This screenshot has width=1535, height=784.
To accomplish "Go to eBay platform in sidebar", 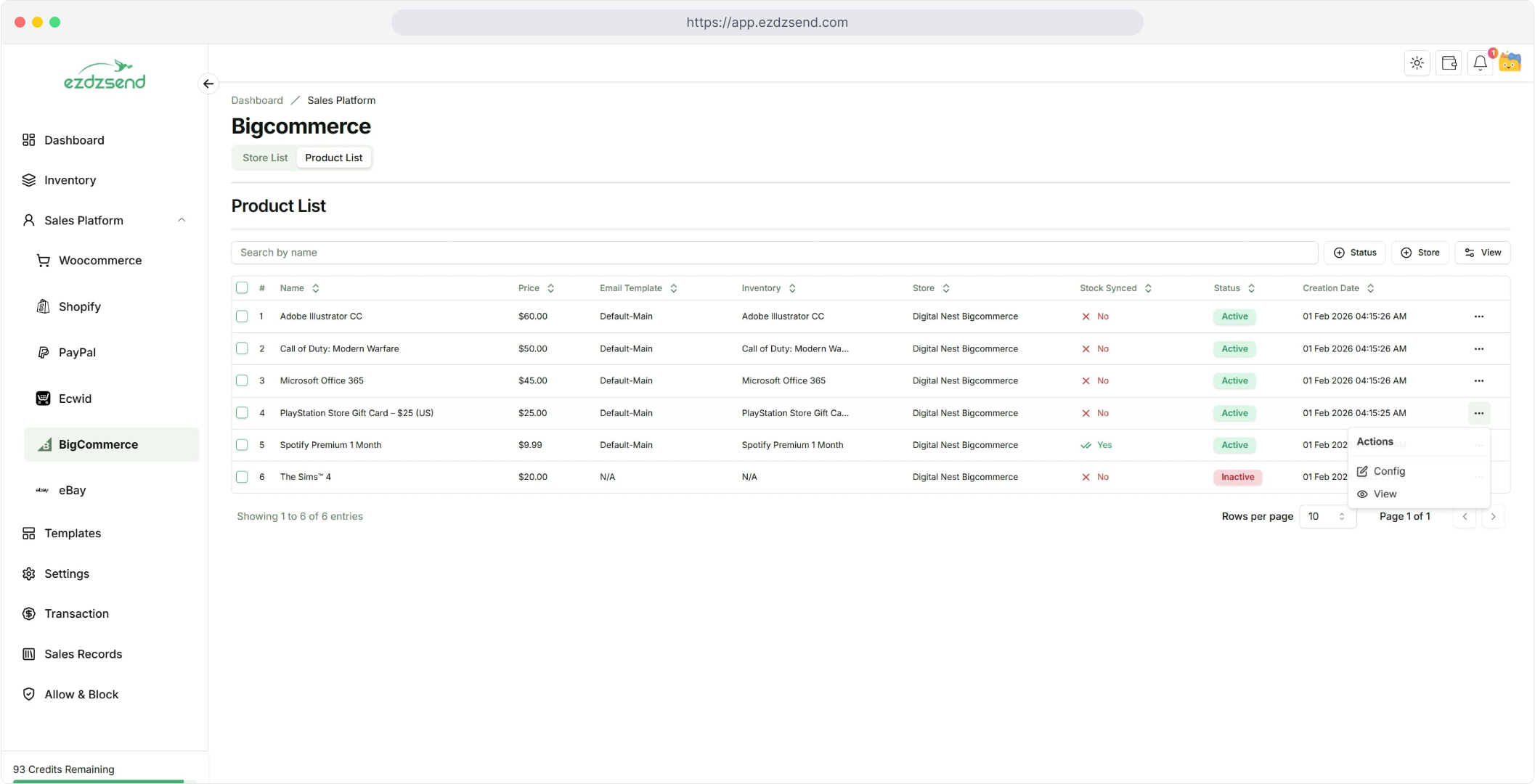I will pos(72,490).
